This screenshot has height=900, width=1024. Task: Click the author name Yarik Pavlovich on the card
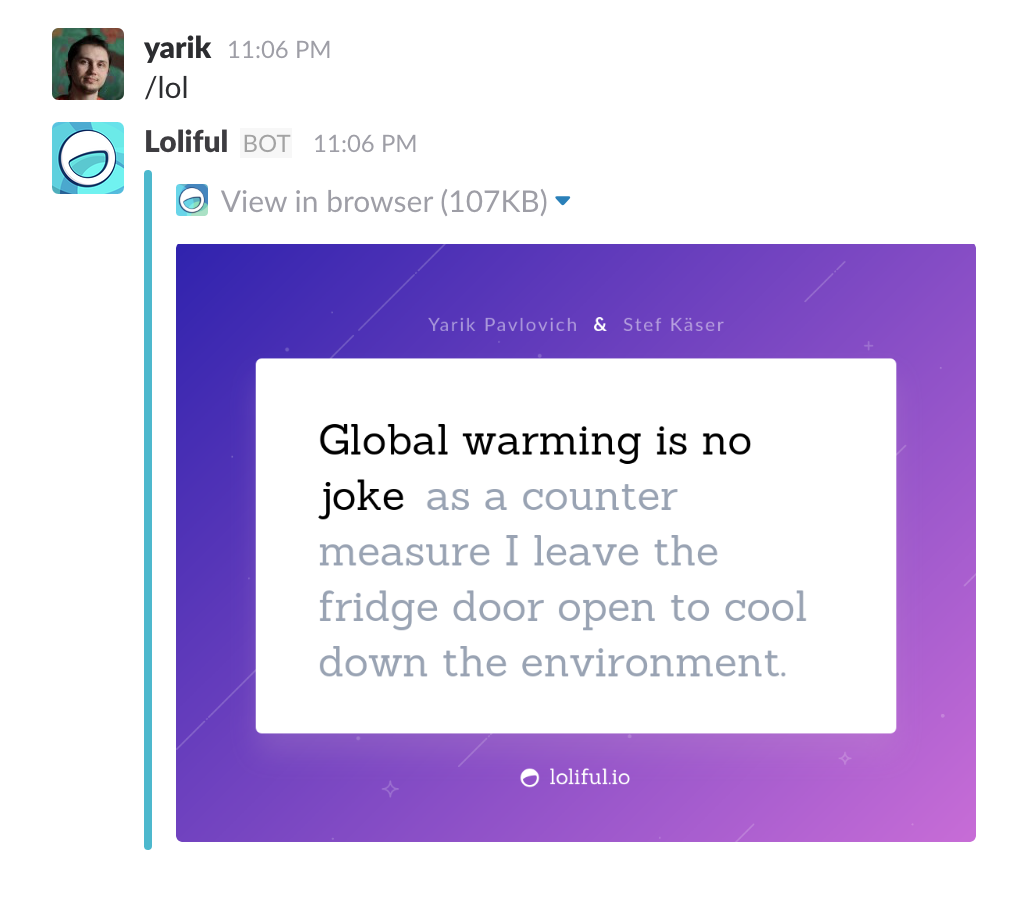(x=502, y=324)
